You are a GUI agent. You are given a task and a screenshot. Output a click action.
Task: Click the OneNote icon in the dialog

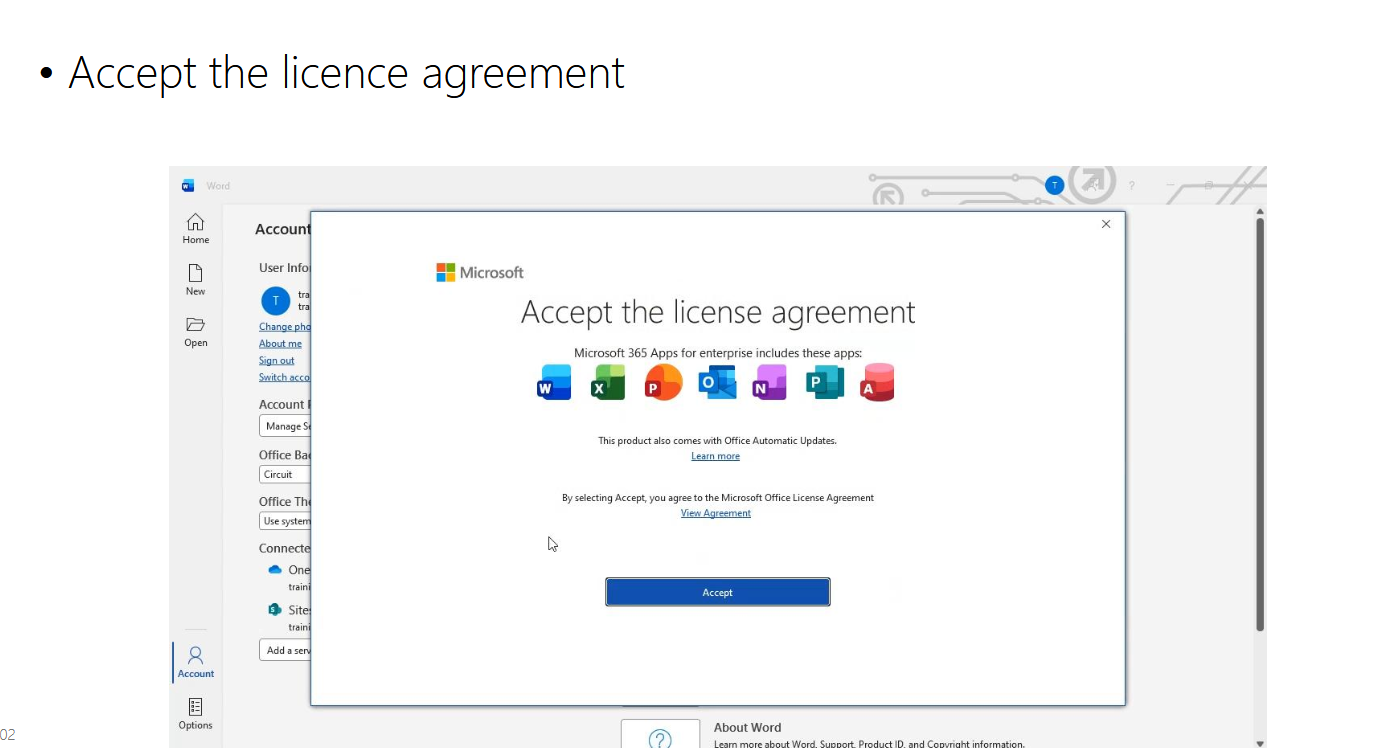coord(770,382)
